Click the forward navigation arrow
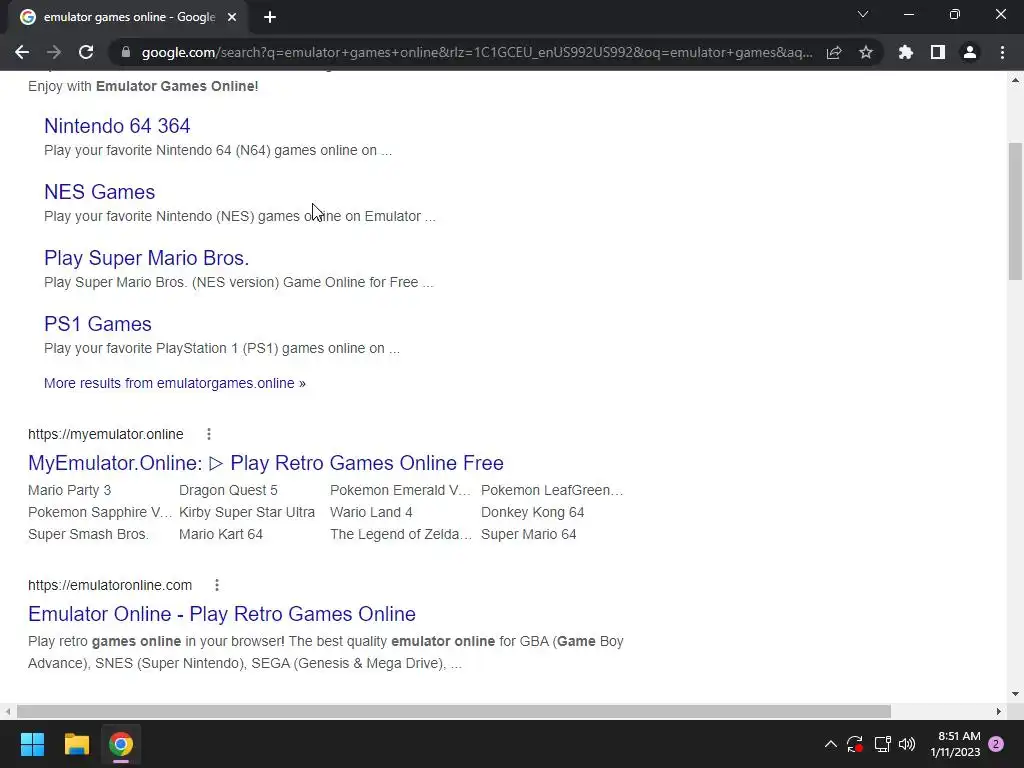The width and height of the screenshot is (1024, 768). (54, 52)
